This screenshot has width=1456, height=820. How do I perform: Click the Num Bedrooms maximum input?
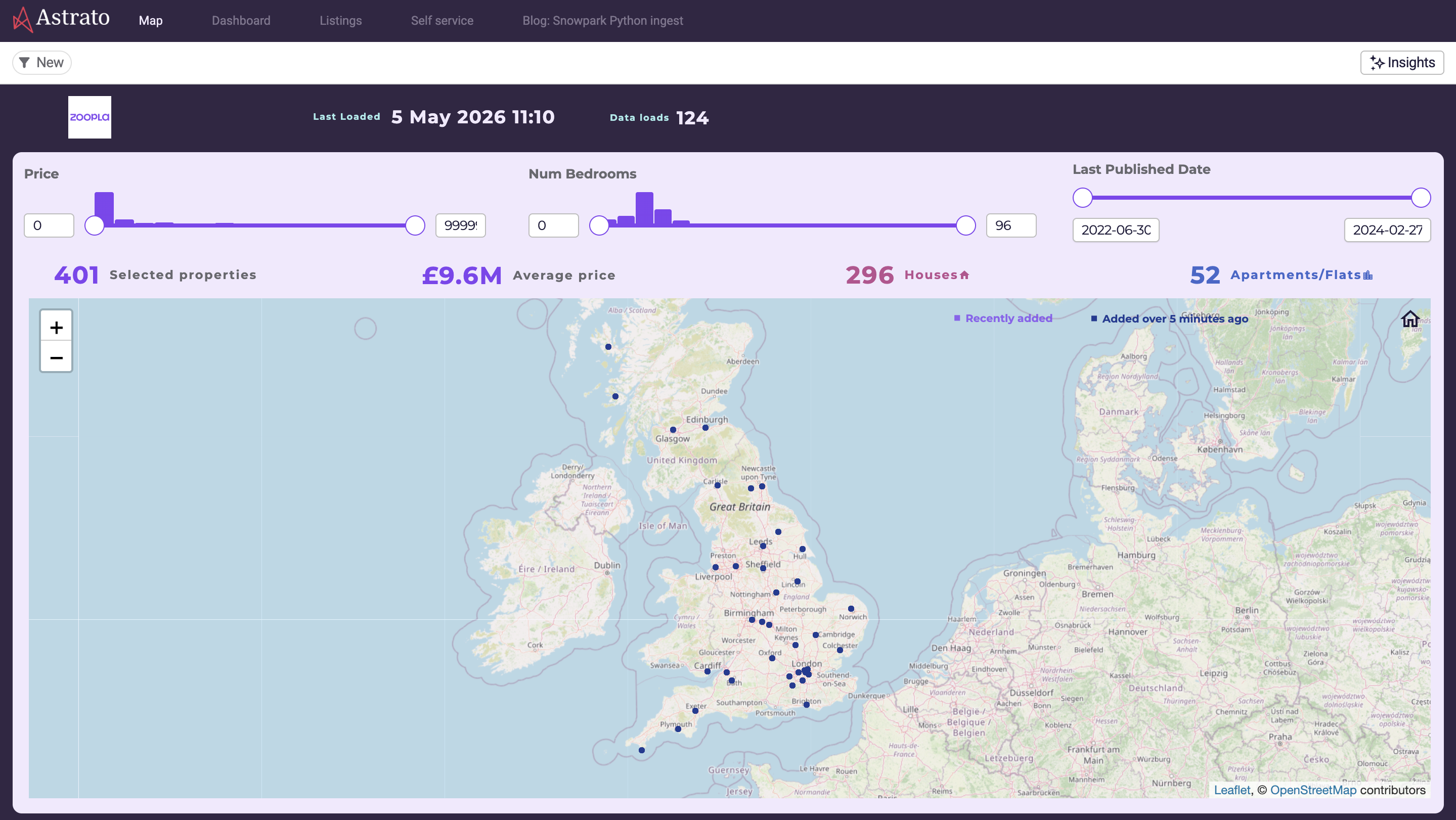pos(1011,225)
